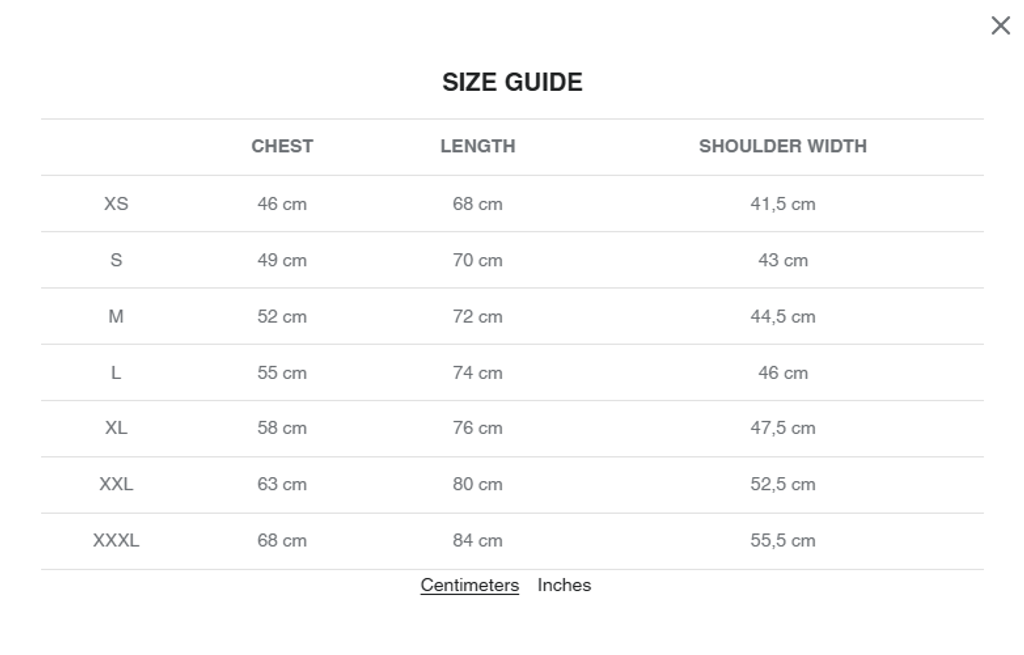Click the SHOULDER WIDTH column header
The height and width of the screenshot is (655, 1024).
pyautogui.click(x=782, y=146)
